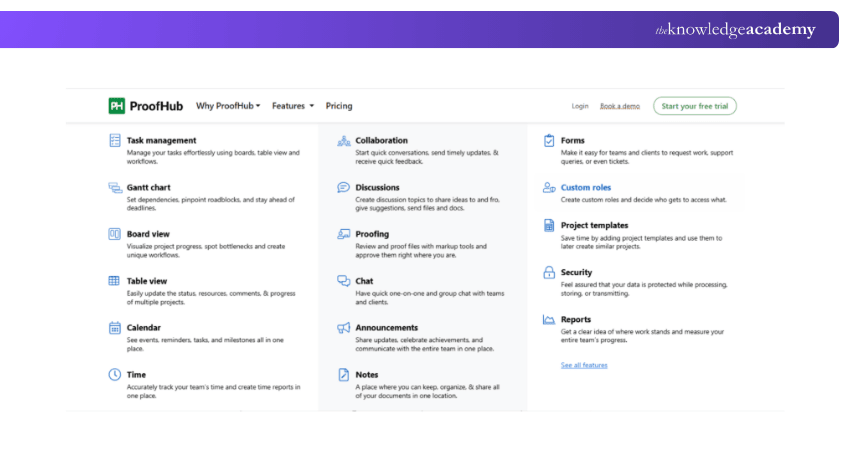Click the Chat bubbles icon
The image size is (850, 450).
(x=344, y=281)
